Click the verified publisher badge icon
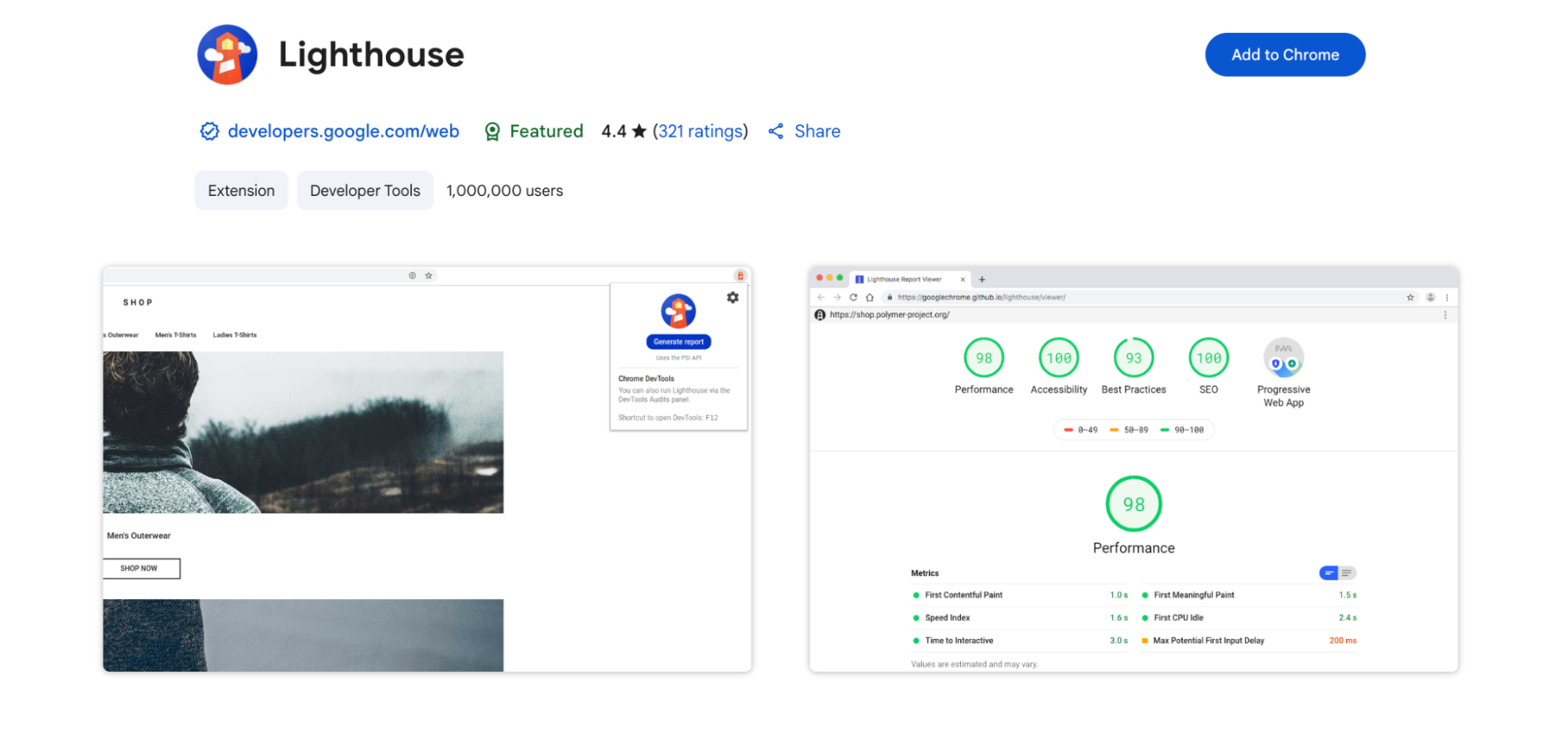The image size is (1568, 744). coord(209,131)
